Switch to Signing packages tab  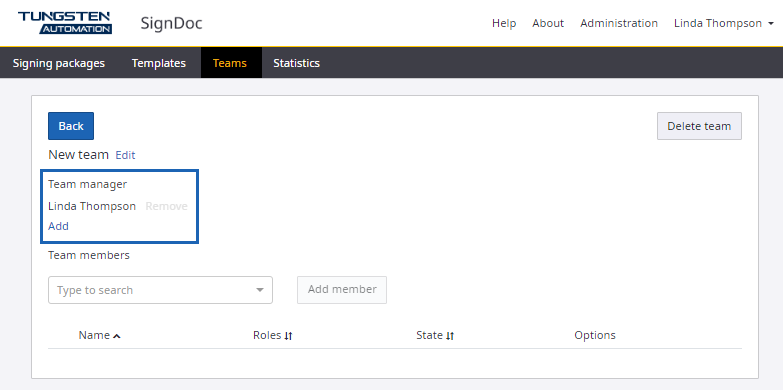click(59, 63)
